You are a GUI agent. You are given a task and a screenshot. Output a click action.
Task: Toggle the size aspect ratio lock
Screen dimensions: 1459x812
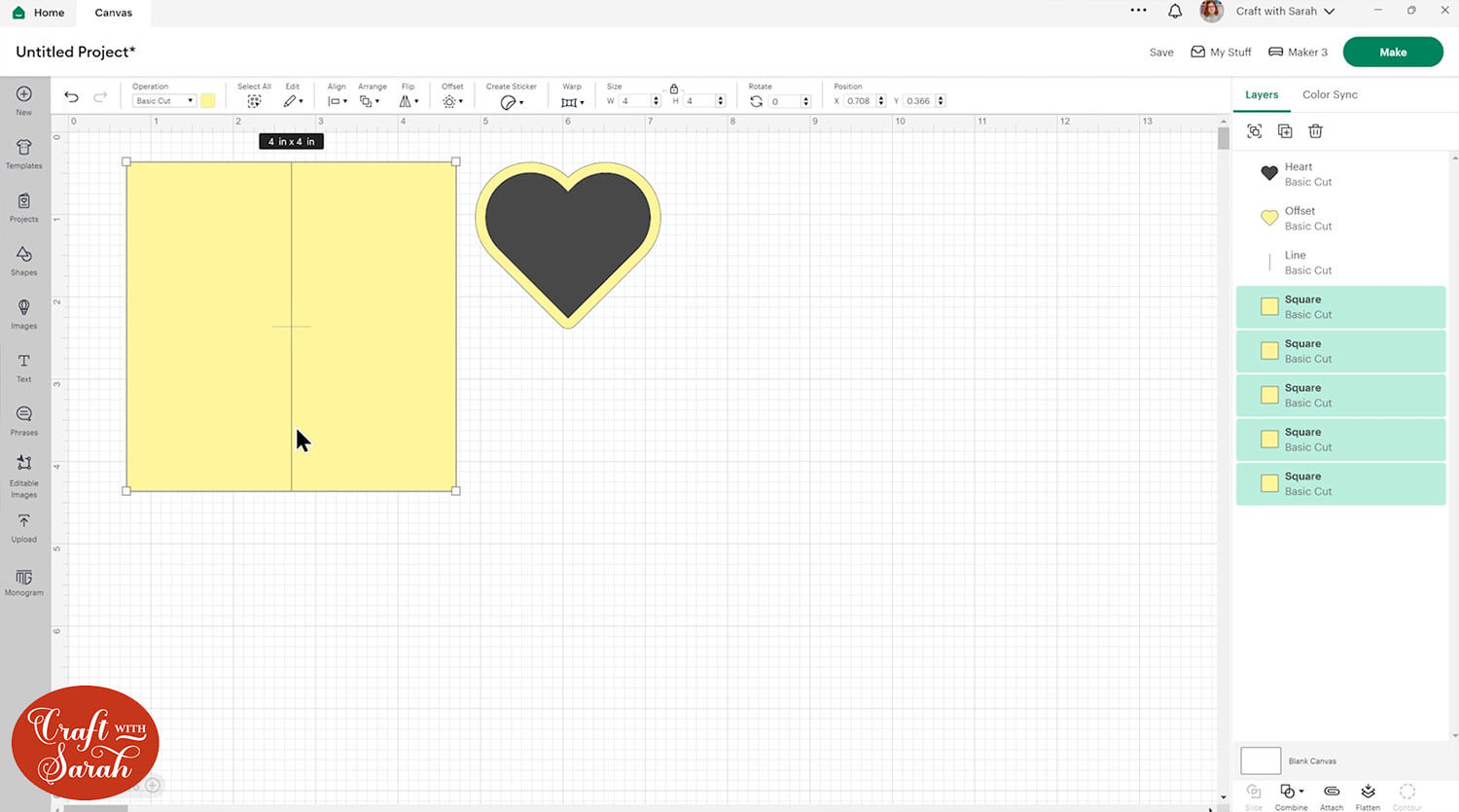673,88
